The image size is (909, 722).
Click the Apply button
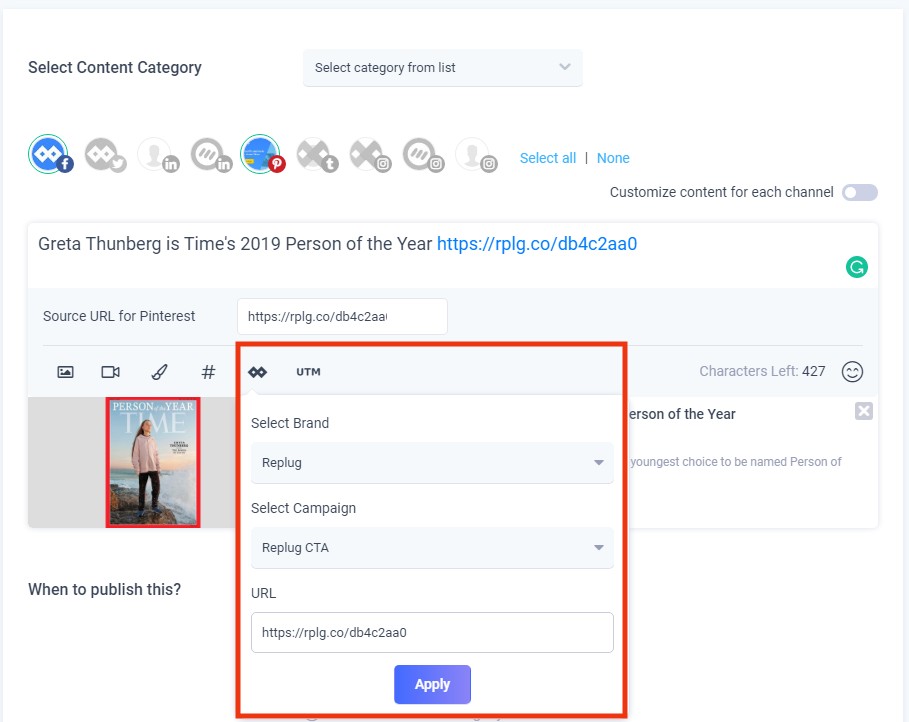tap(432, 684)
